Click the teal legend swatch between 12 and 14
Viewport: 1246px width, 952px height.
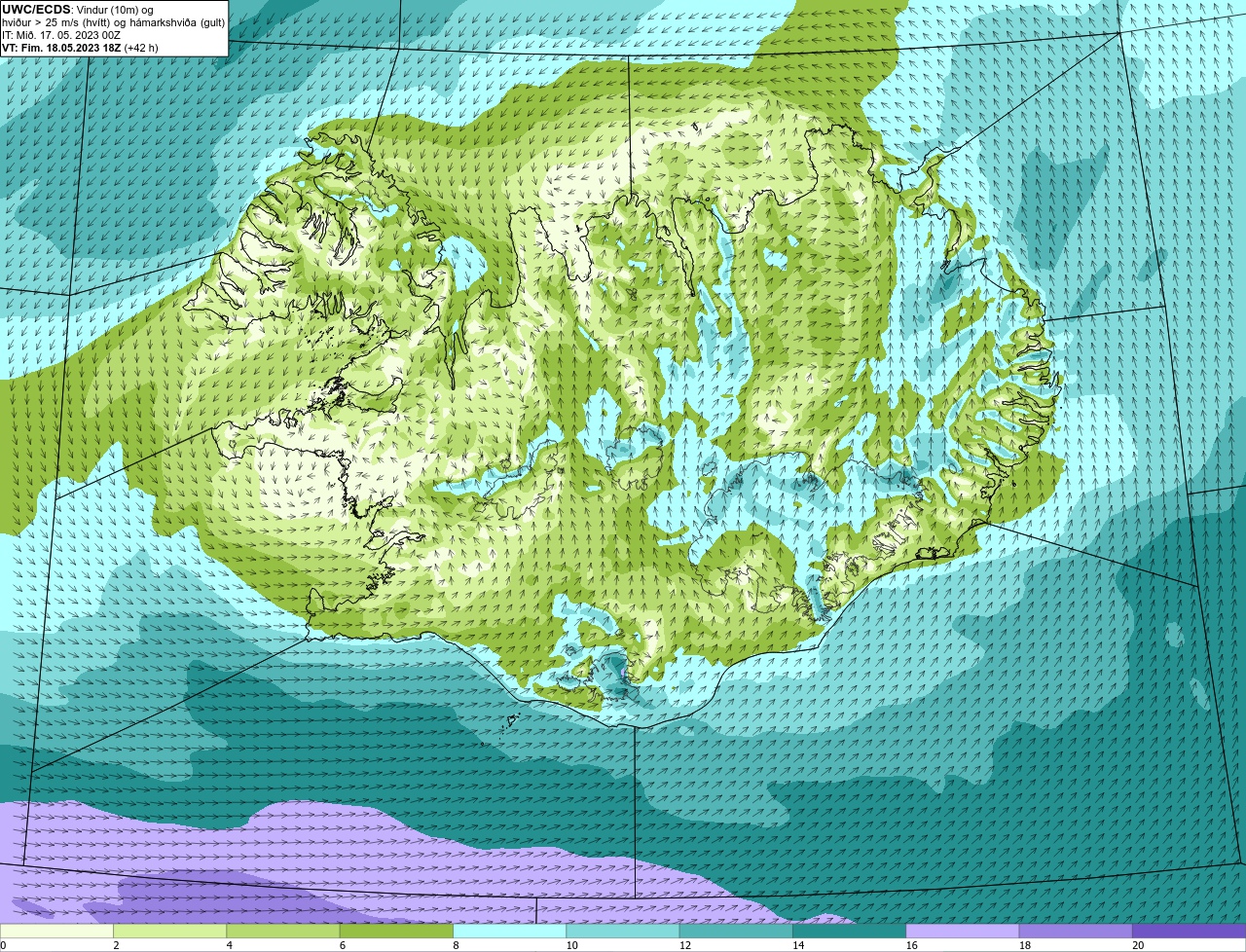(736, 932)
